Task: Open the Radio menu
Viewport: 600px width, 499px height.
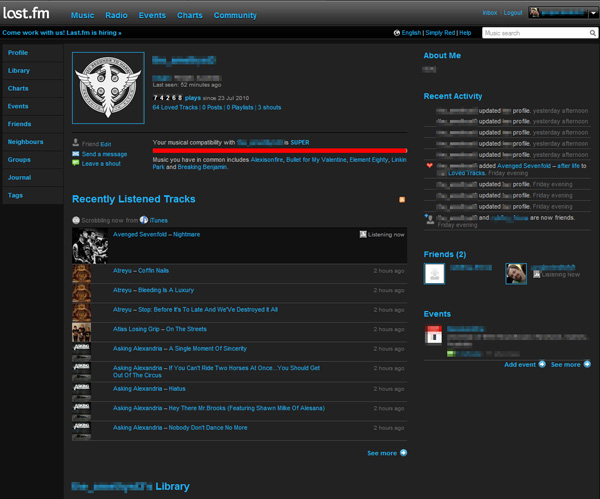Action: 116,15
